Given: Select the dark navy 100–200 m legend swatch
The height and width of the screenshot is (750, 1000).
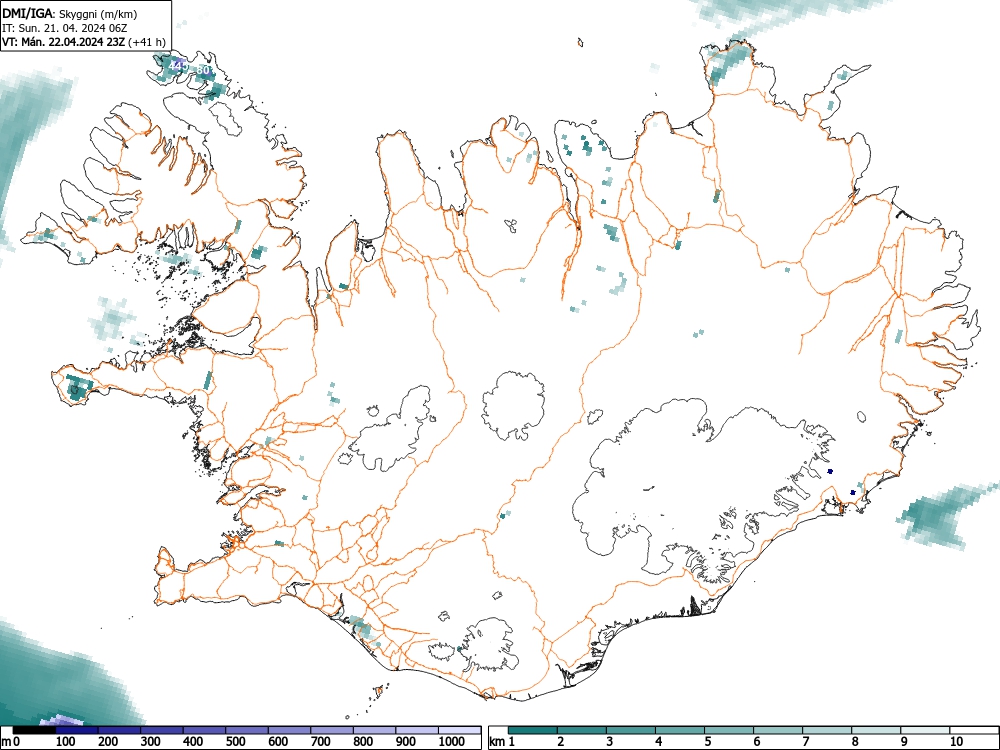Looking at the screenshot, I should tap(77, 730).
